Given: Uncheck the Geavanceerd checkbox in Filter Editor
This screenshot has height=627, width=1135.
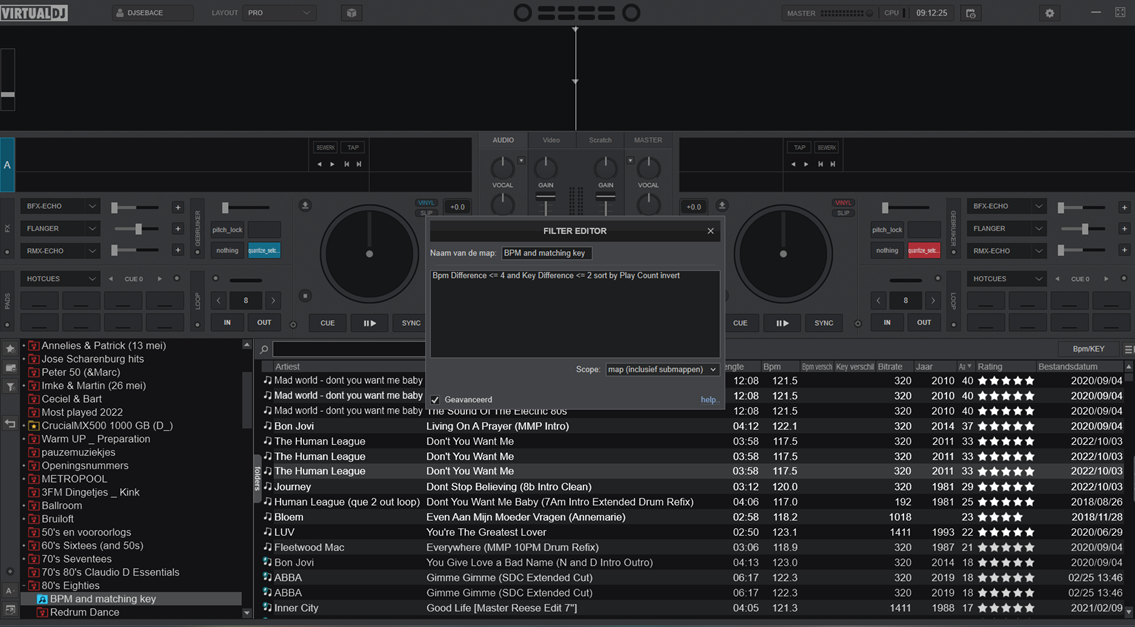Looking at the screenshot, I should click(435, 400).
